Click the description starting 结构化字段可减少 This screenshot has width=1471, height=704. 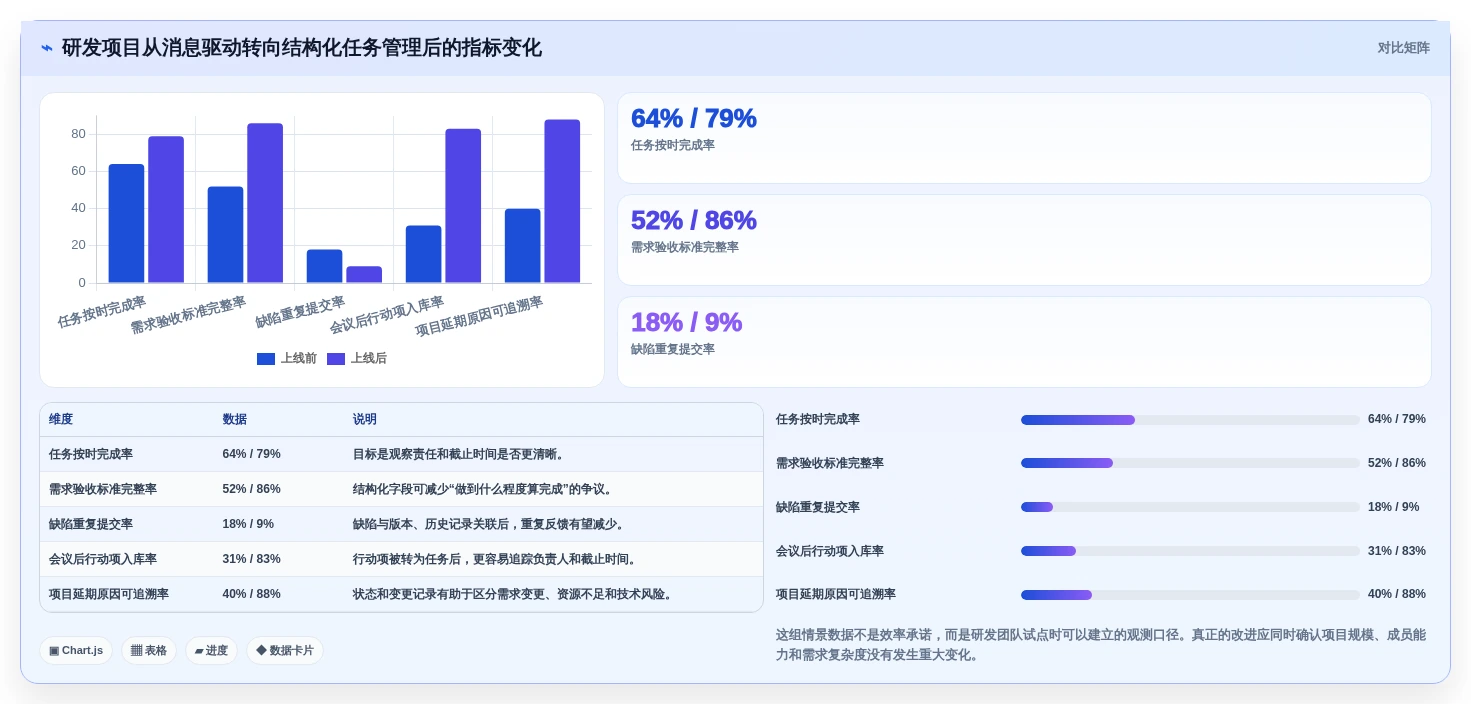(485, 489)
